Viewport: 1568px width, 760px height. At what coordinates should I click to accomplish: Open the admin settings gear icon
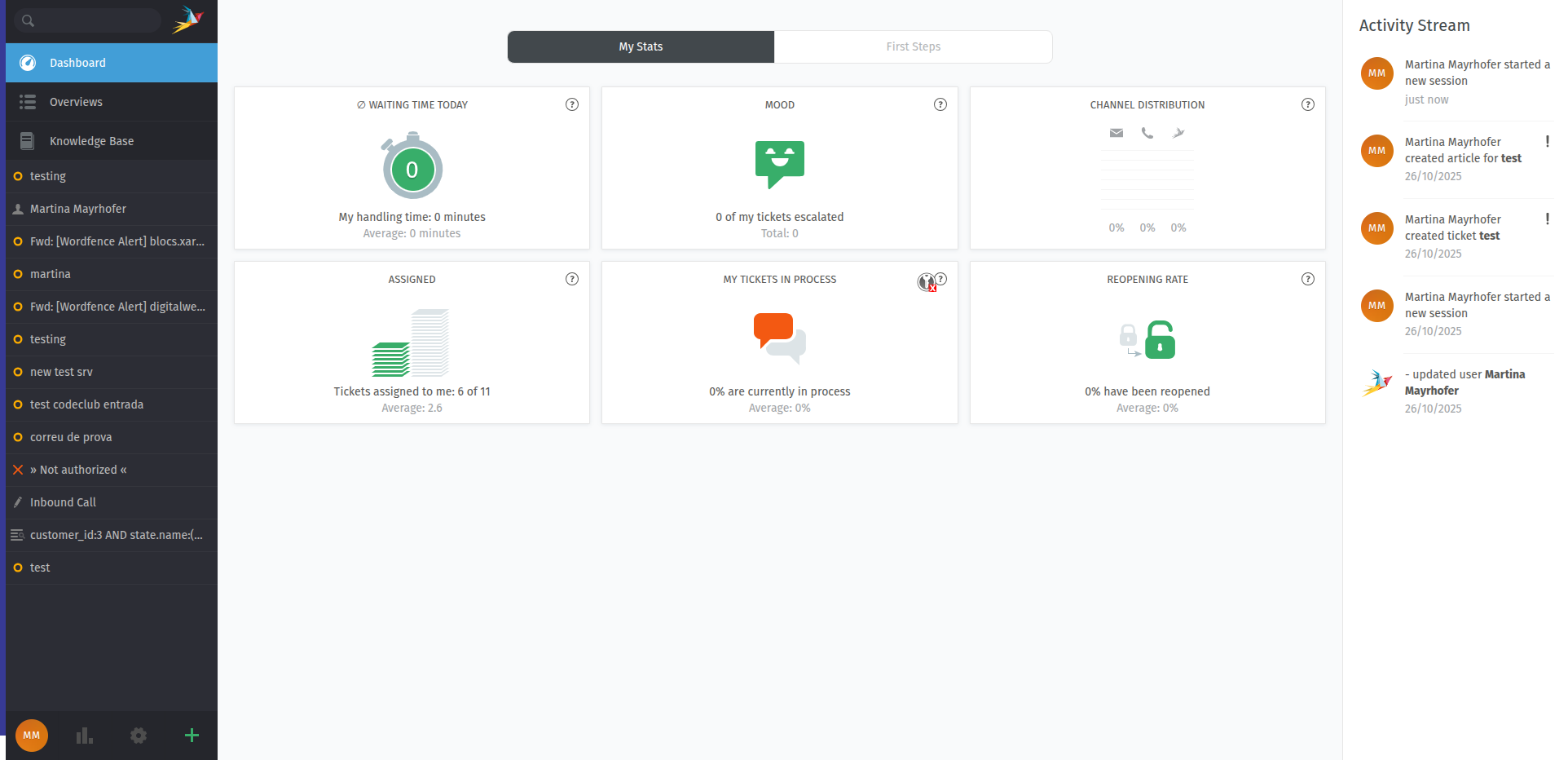point(139,736)
